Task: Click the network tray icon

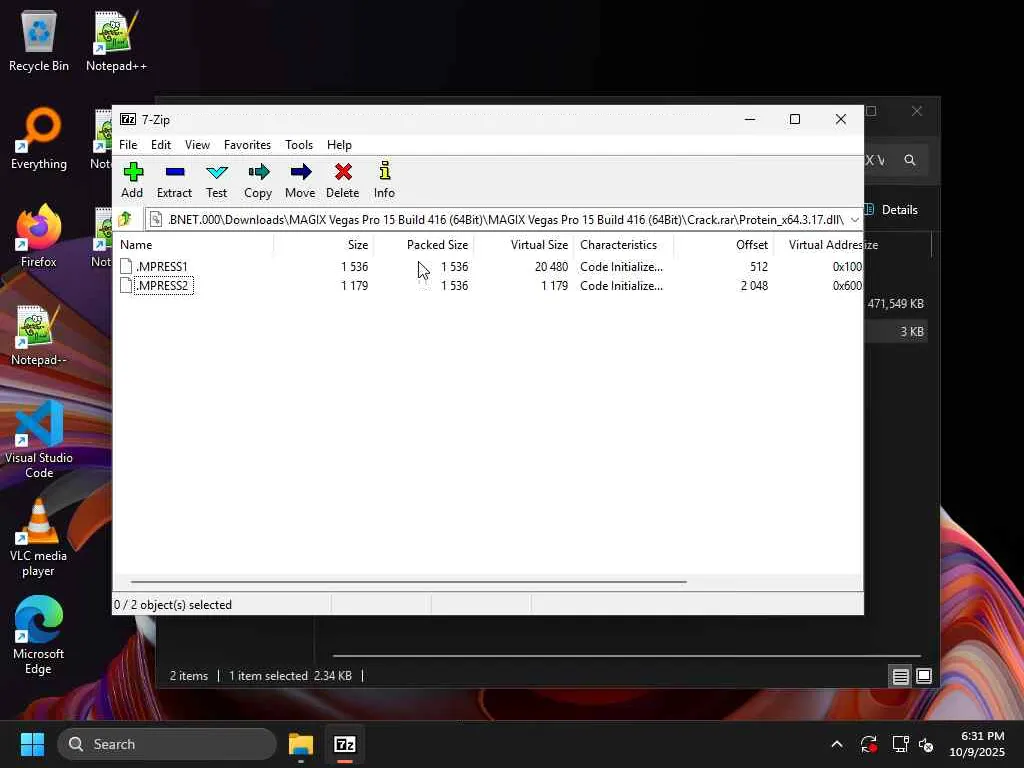Action: pyautogui.click(x=901, y=744)
